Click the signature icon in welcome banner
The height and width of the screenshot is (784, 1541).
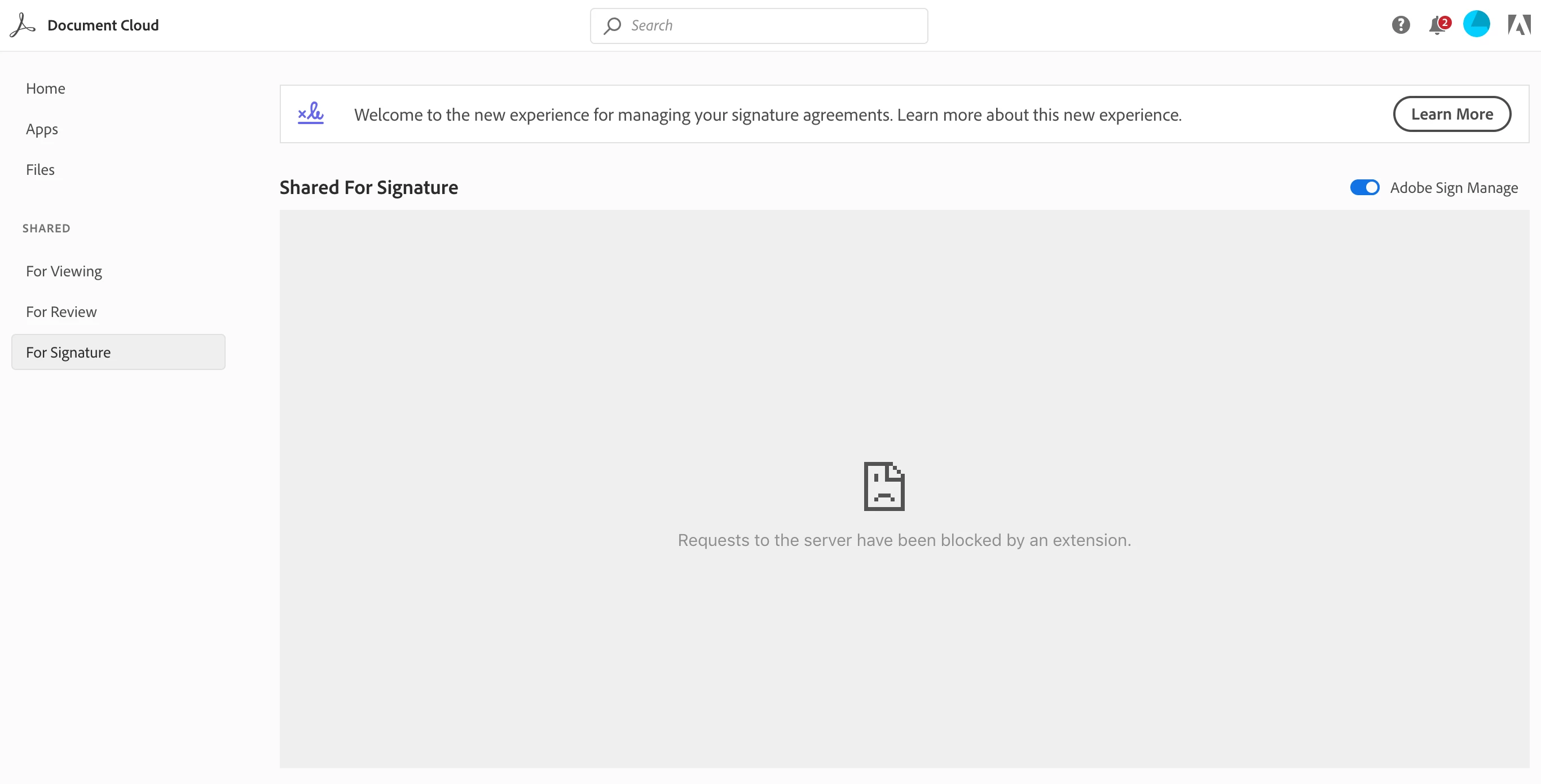(x=310, y=113)
